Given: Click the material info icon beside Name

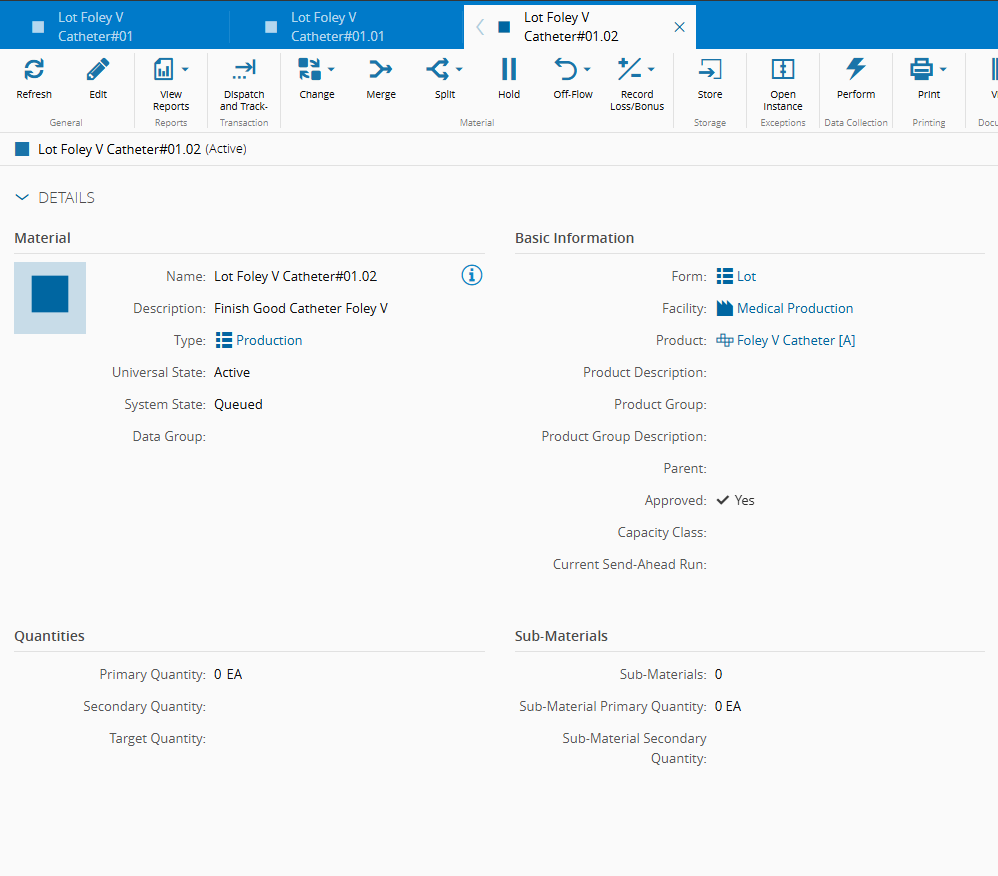Looking at the screenshot, I should tap(472, 276).
